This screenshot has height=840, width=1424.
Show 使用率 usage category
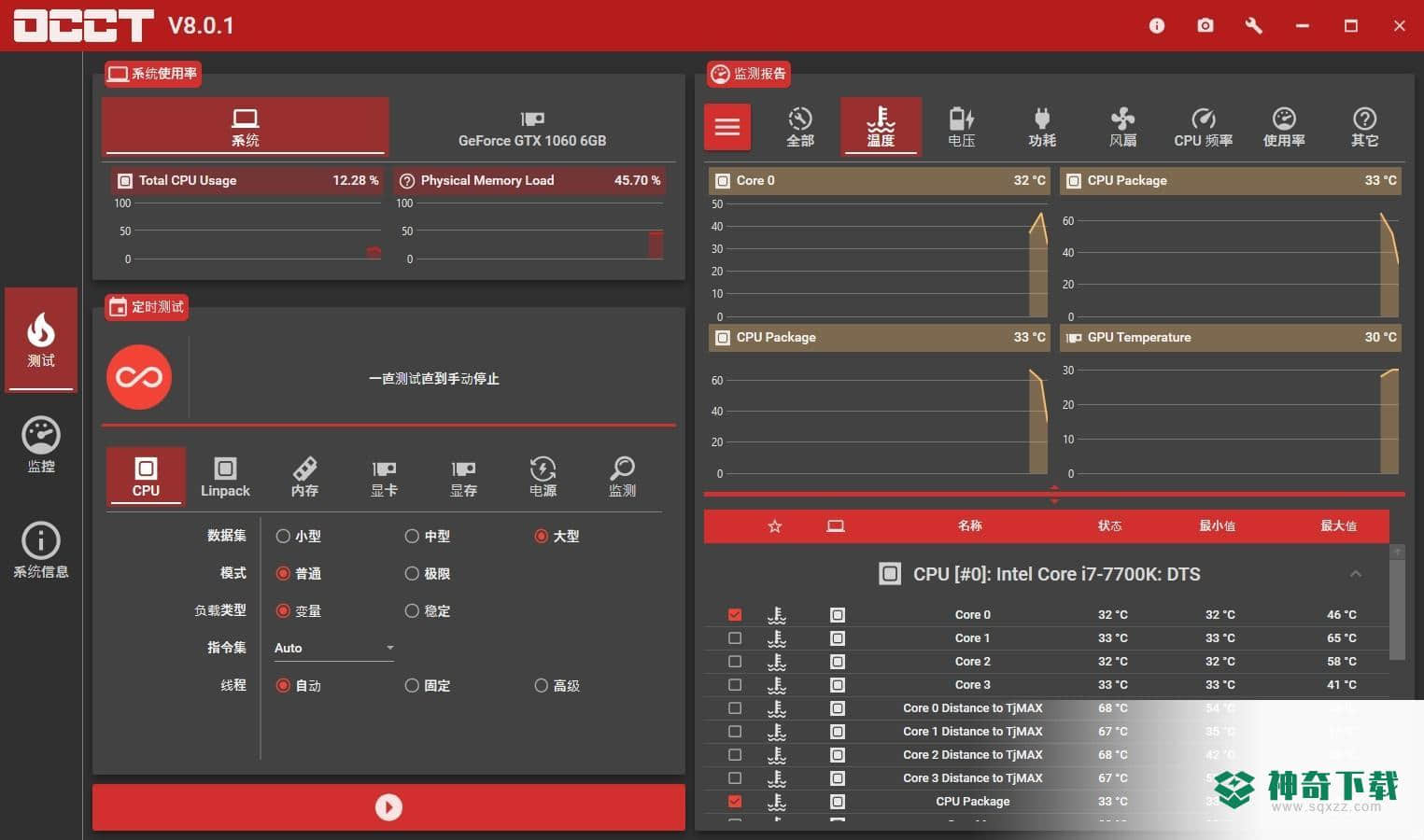[1284, 127]
